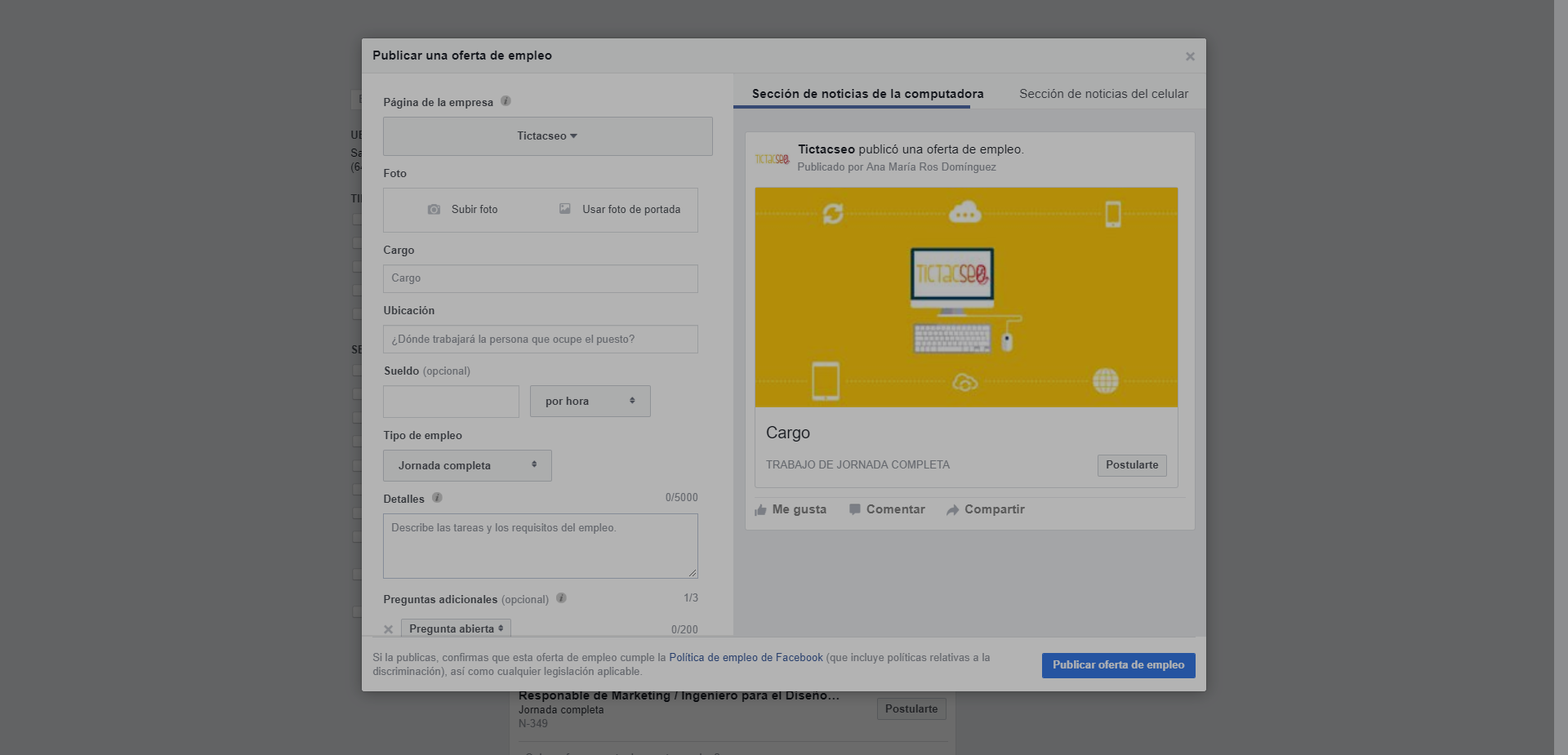Open Responable de Marketing job title in background page
Viewport: 1568px width, 755px height.
(679, 695)
